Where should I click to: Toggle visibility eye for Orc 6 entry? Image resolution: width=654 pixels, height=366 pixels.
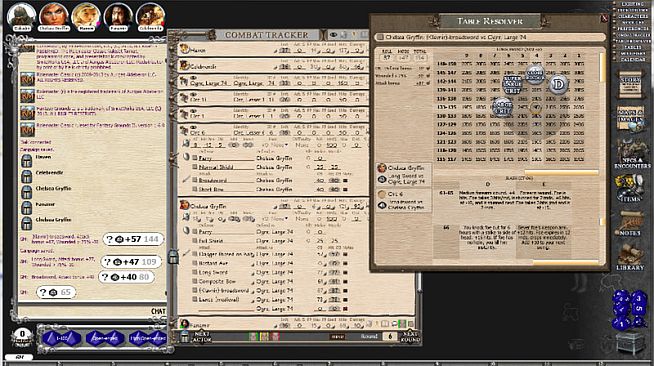(194, 128)
